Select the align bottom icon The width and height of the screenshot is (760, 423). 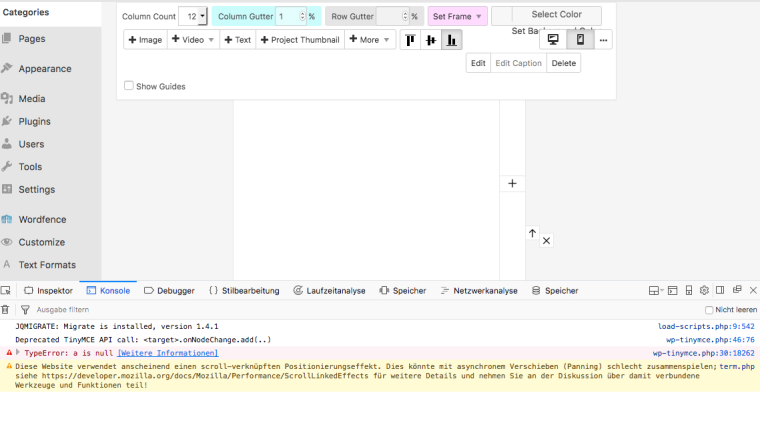(x=452, y=40)
